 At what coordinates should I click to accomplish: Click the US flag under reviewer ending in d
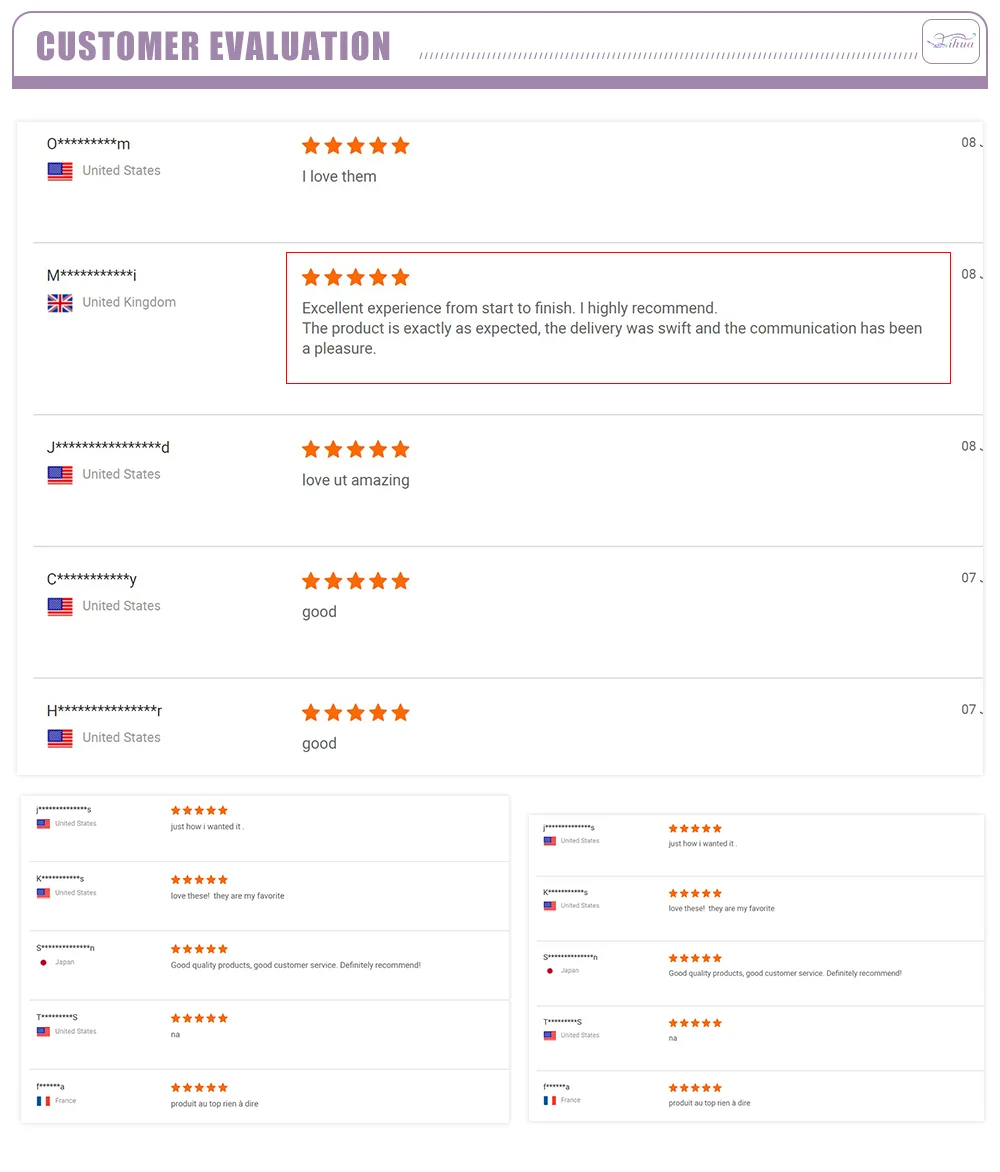coord(60,475)
